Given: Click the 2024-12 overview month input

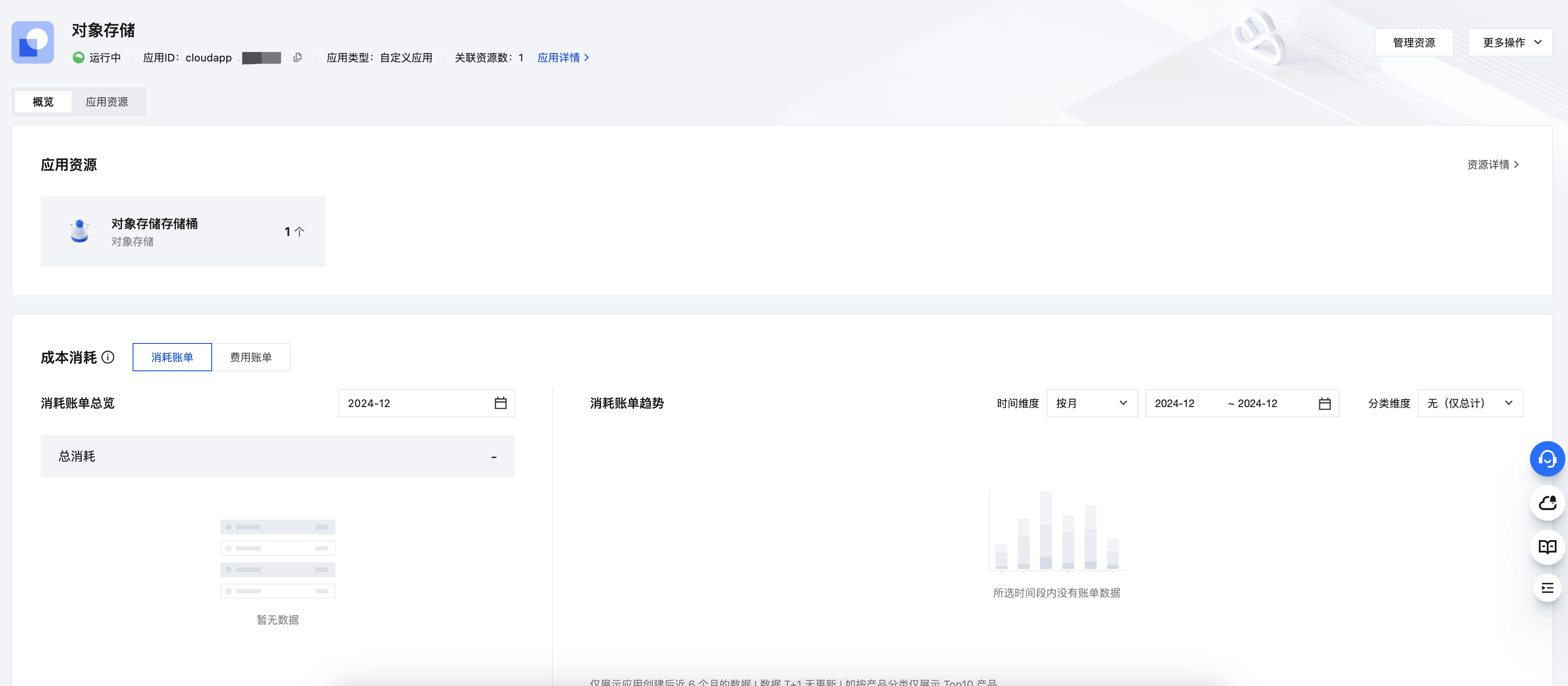Looking at the screenshot, I should (x=426, y=404).
